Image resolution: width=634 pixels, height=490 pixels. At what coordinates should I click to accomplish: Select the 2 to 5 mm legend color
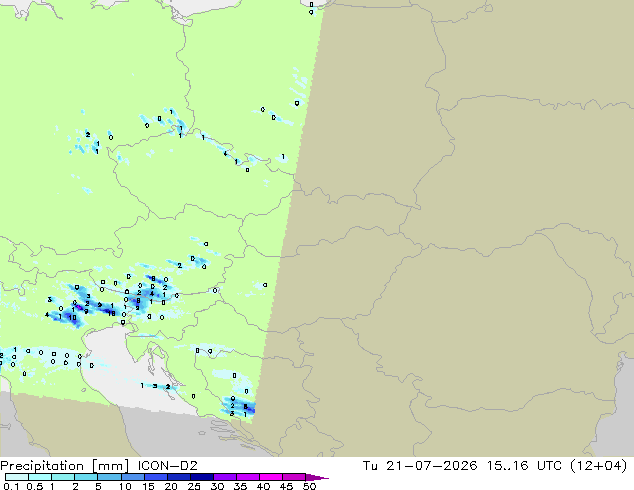(x=86, y=477)
